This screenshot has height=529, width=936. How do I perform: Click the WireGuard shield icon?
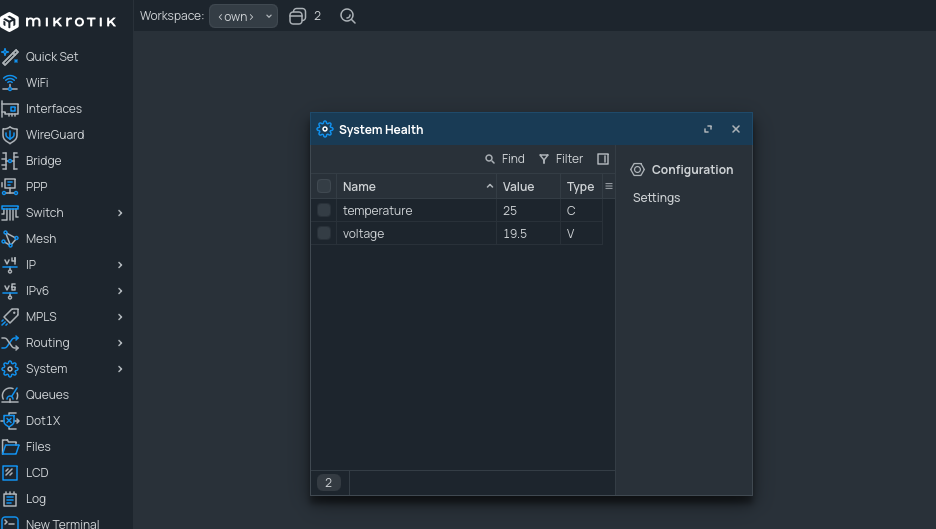click(10, 135)
